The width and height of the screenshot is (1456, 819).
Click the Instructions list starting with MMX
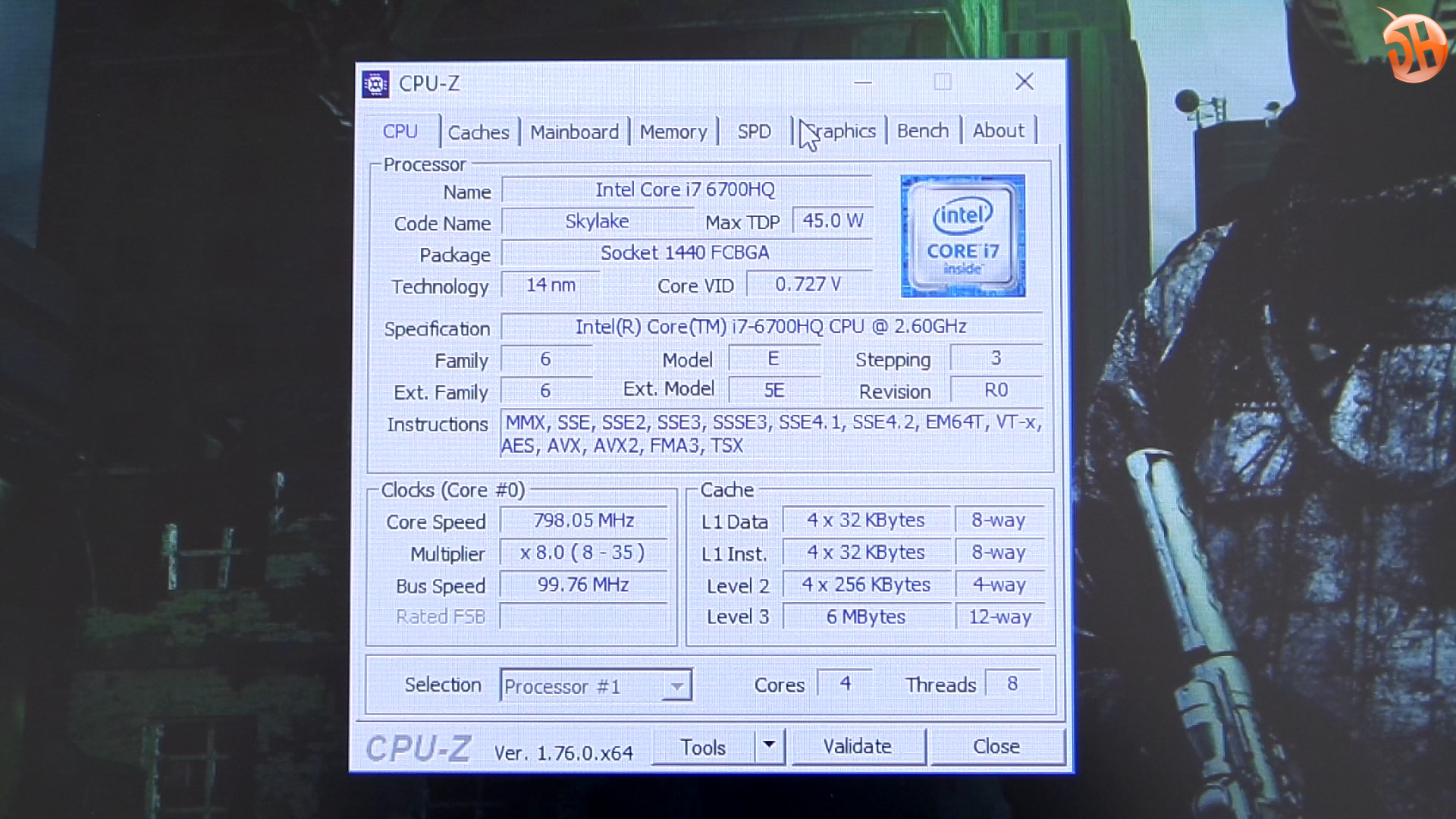(771, 434)
